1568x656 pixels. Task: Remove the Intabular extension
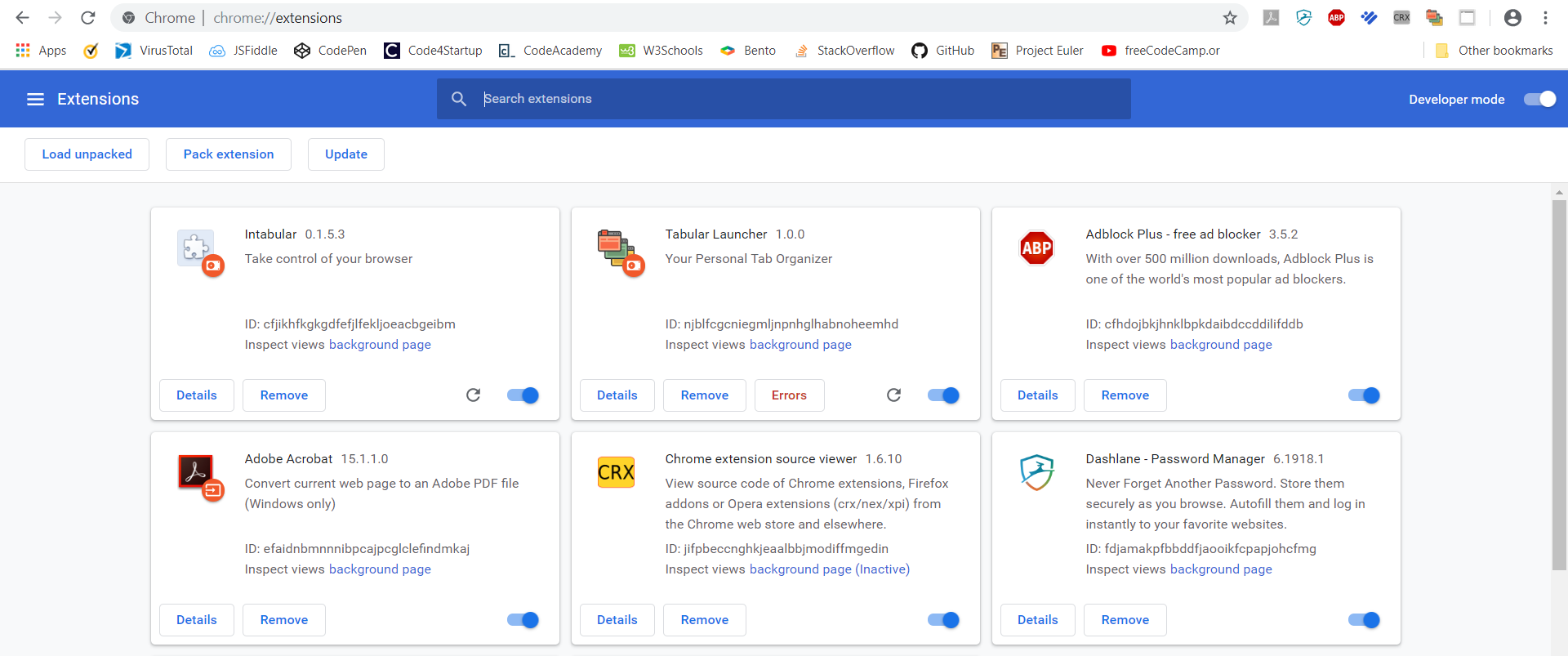(284, 395)
